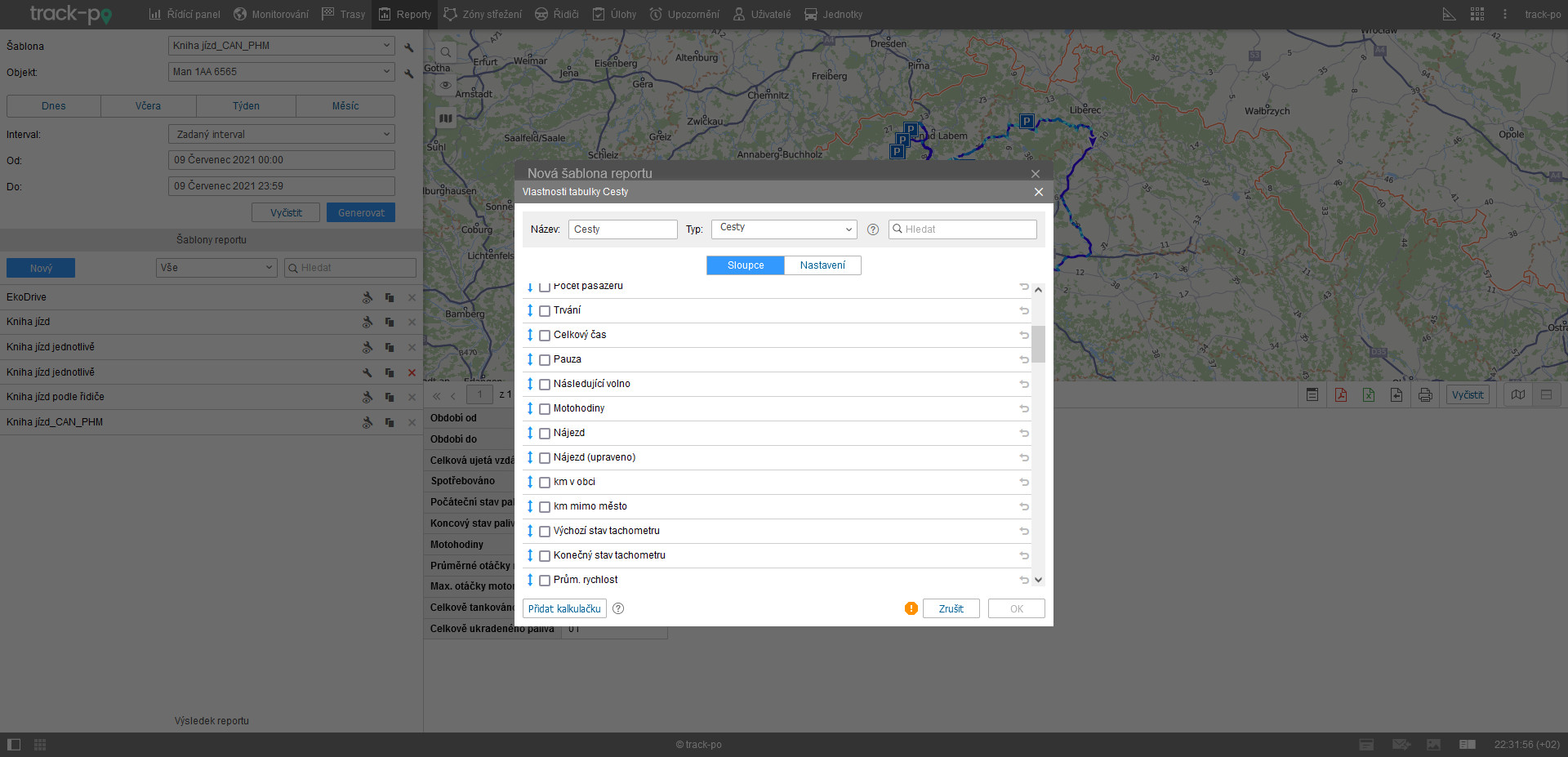Click help icon next to Typ dropdown
1568x757 pixels.
coord(873,229)
